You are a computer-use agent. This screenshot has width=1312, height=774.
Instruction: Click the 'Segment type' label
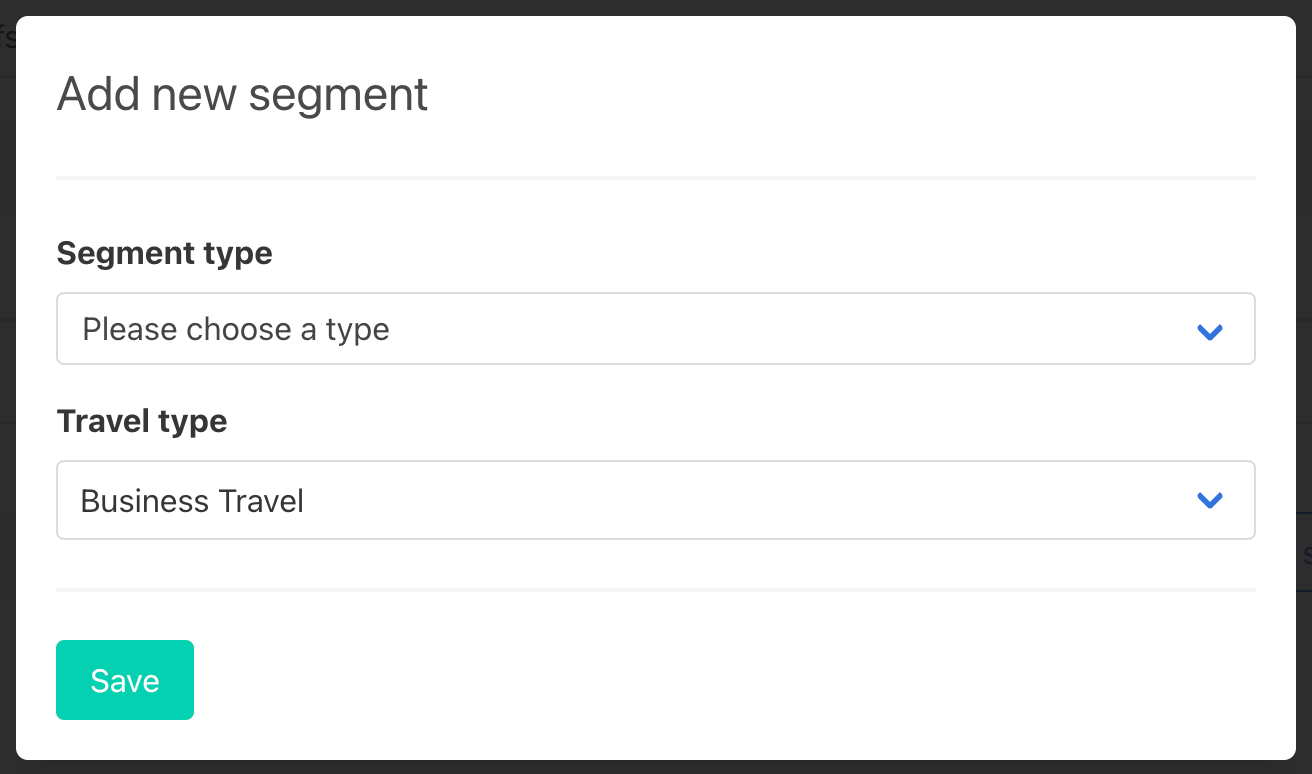coord(164,253)
